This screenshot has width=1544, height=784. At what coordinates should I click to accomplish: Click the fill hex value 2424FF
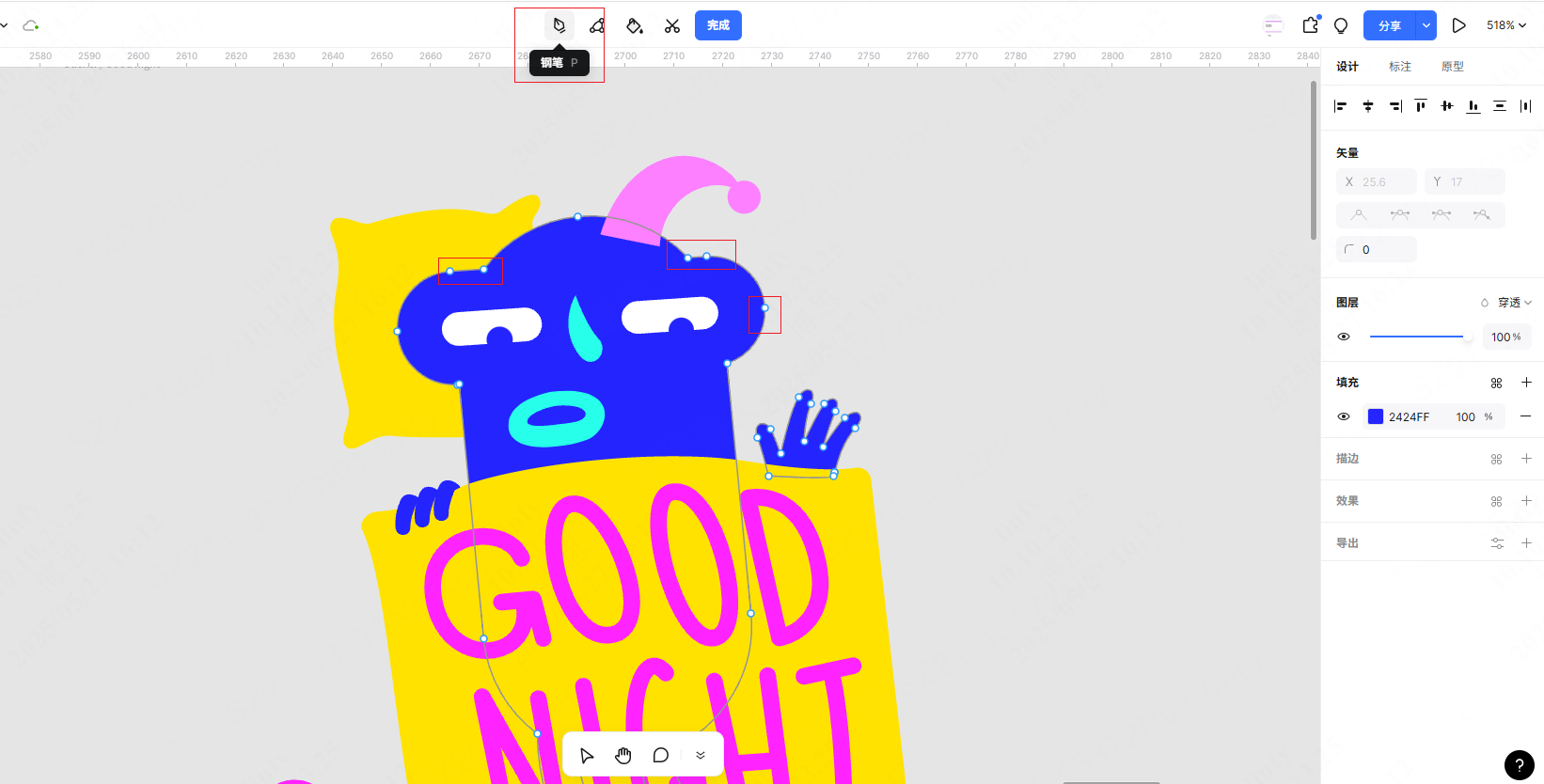1409,416
